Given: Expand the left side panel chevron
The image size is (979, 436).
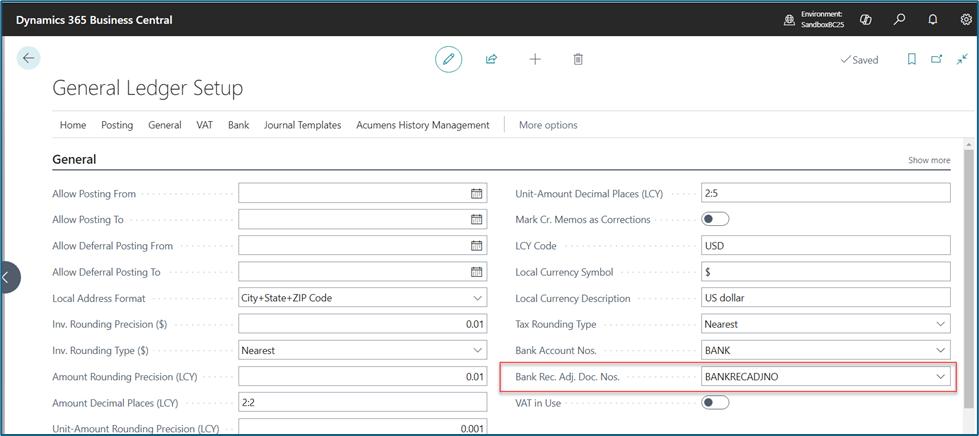Looking at the screenshot, I should pos(7,277).
